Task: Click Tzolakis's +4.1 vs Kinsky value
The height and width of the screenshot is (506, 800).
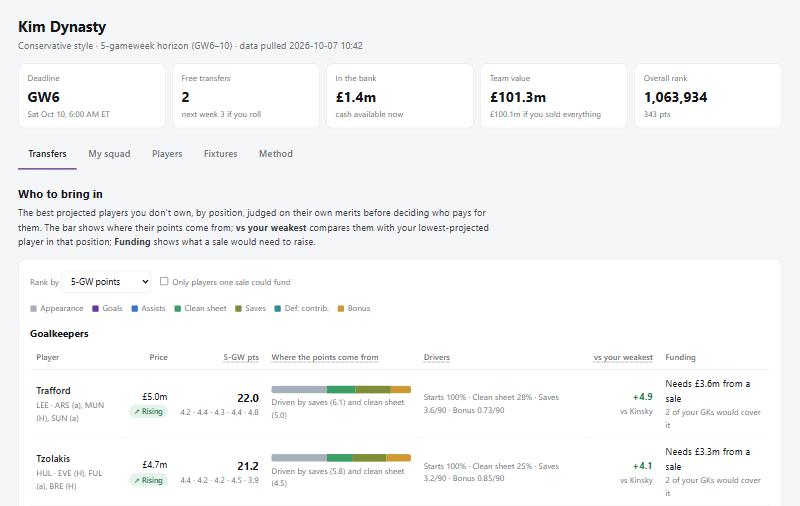Action: (x=642, y=466)
